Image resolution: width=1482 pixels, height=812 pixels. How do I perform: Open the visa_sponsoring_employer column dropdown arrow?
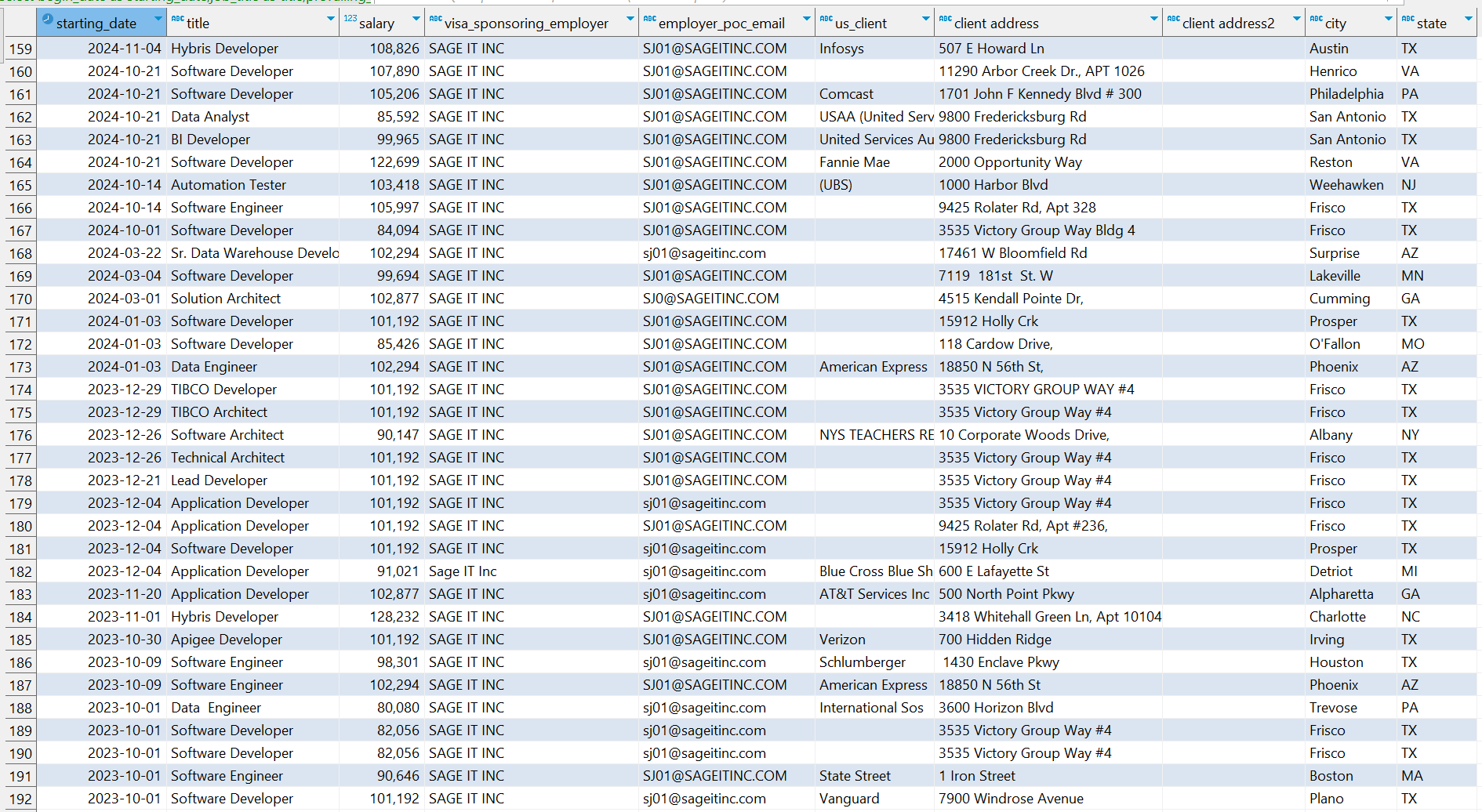coord(630,19)
